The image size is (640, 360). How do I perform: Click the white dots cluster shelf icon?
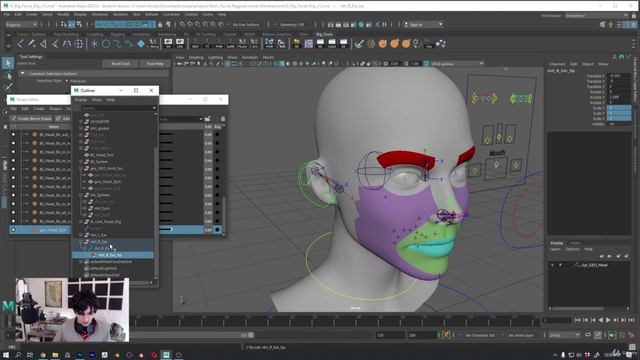[x=441, y=44]
